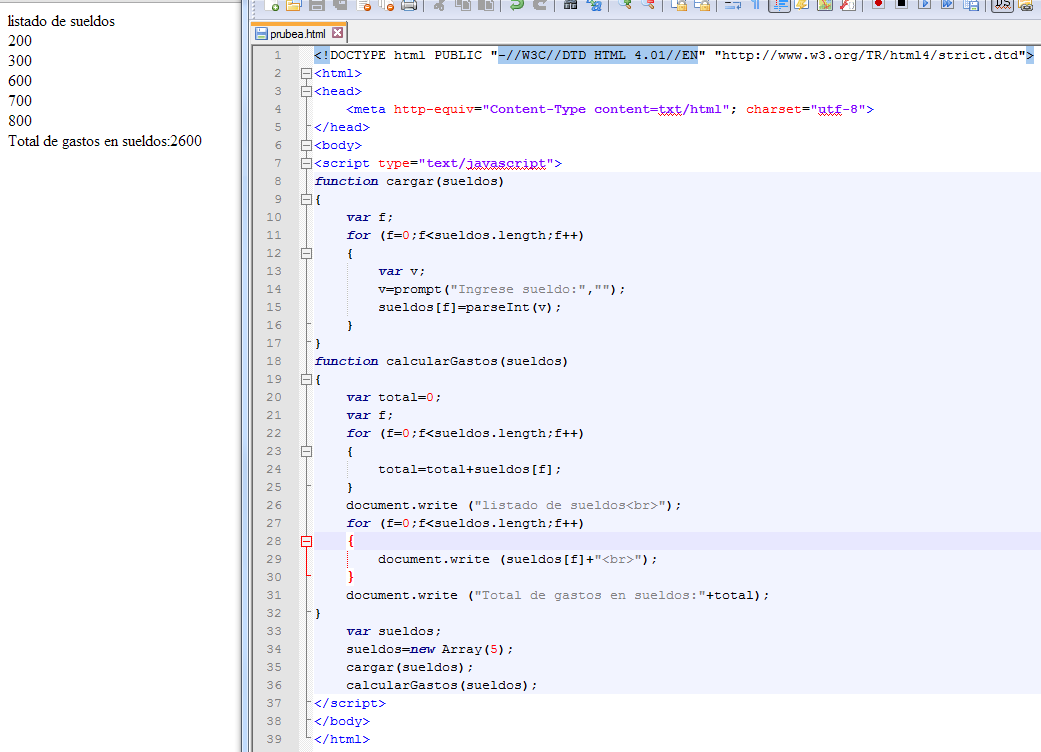
Task: Click the Cut scissors icon
Action: pos(439,5)
